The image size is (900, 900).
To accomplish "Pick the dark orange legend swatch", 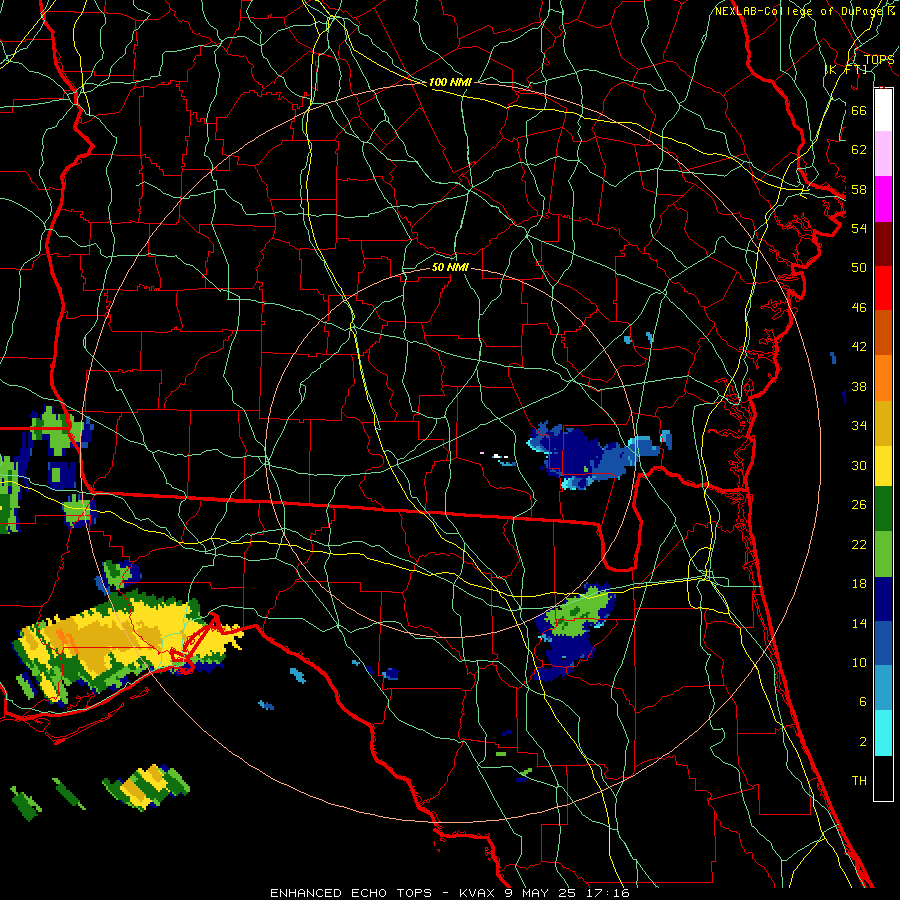I will pos(883,333).
